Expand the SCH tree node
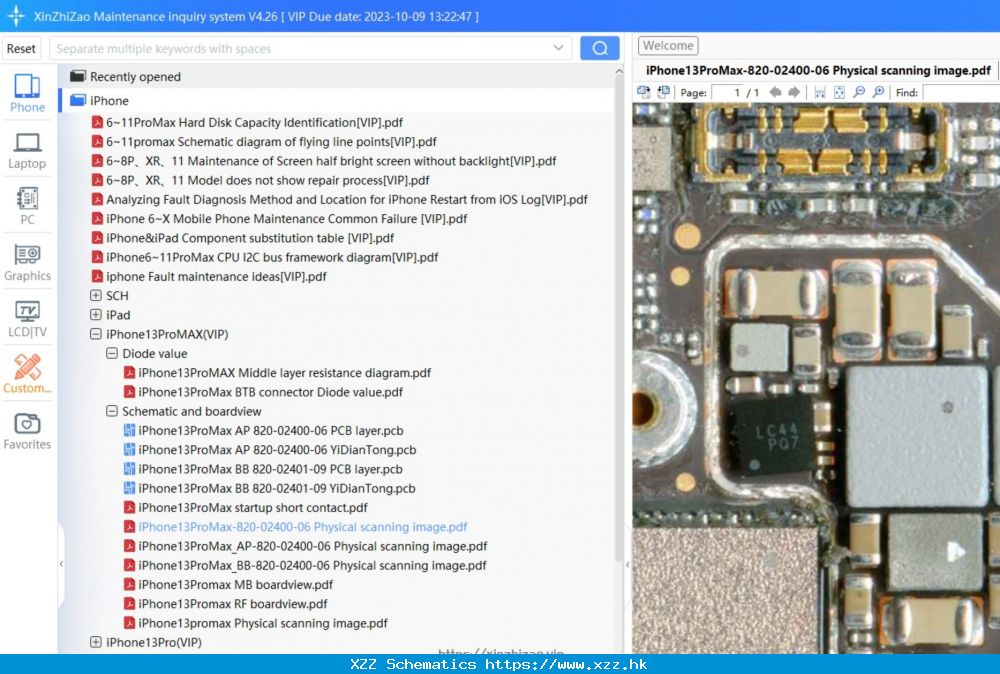1000x674 pixels. tap(96, 295)
